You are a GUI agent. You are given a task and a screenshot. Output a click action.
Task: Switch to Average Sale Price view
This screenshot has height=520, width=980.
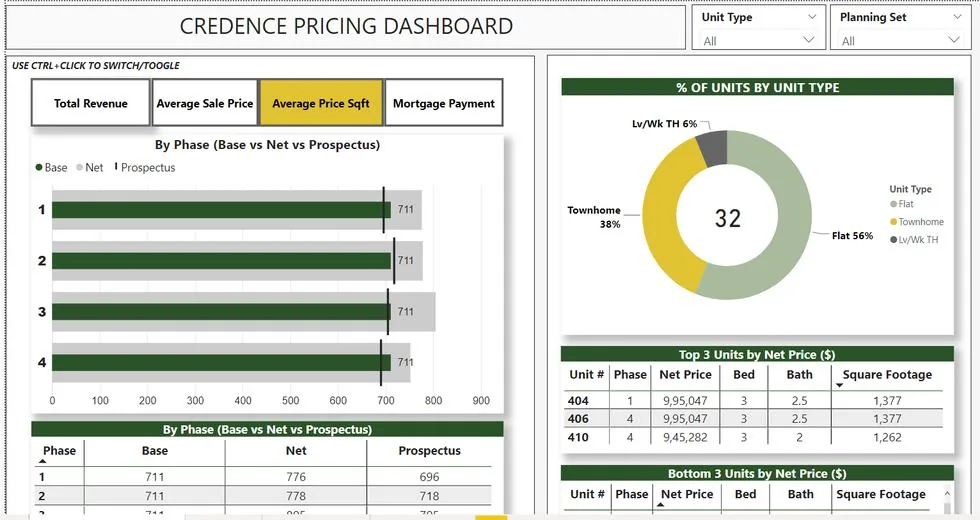coord(205,103)
